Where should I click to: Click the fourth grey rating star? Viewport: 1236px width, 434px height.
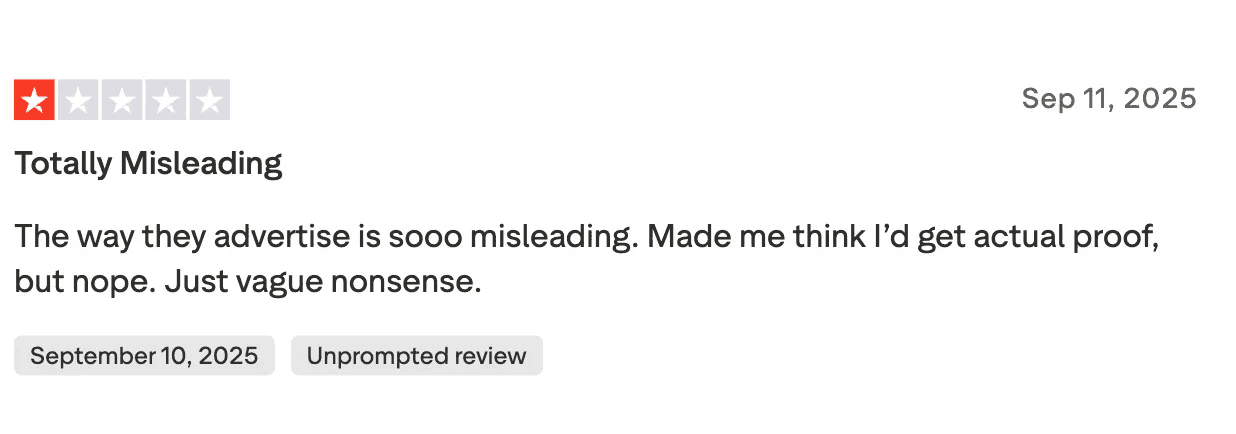click(166, 100)
